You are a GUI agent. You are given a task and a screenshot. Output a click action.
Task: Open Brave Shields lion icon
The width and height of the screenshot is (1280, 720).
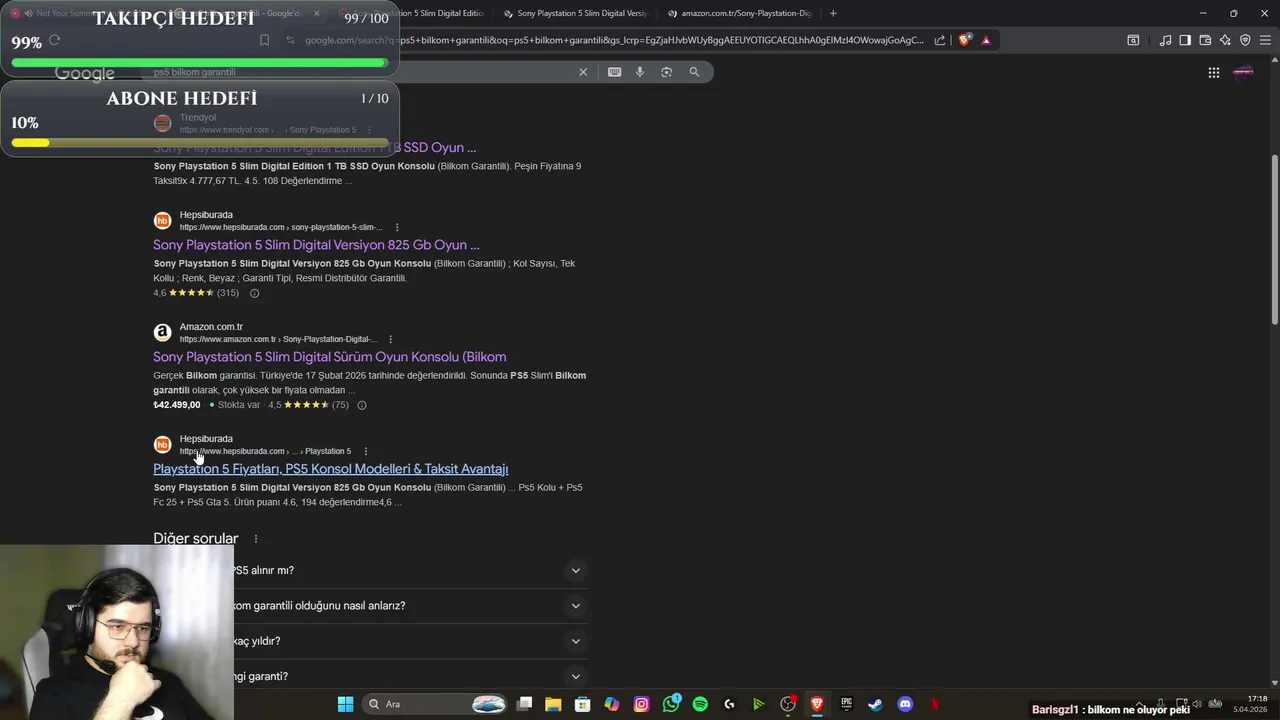(964, 40)
